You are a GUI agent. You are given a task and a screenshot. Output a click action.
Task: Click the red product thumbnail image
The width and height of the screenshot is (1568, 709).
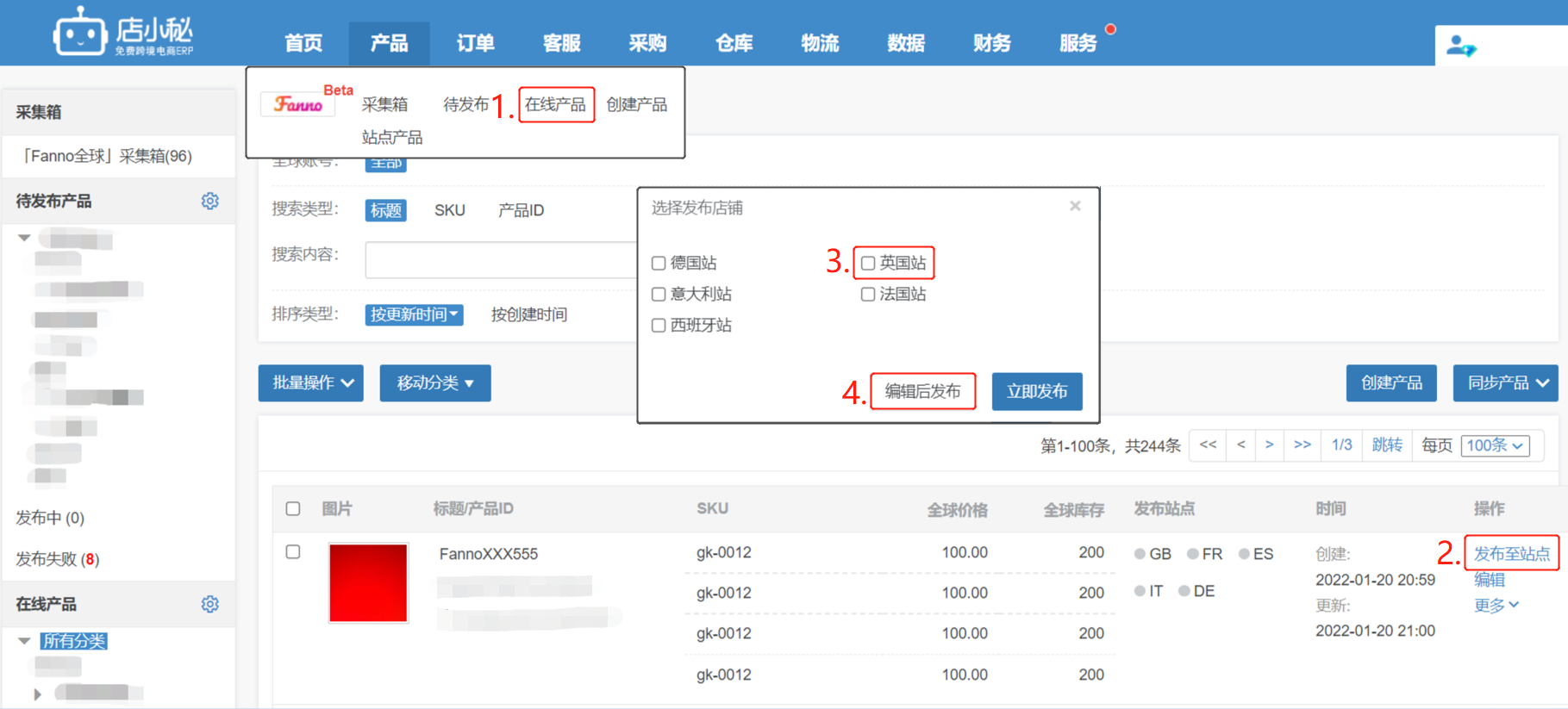click(368, 583)
